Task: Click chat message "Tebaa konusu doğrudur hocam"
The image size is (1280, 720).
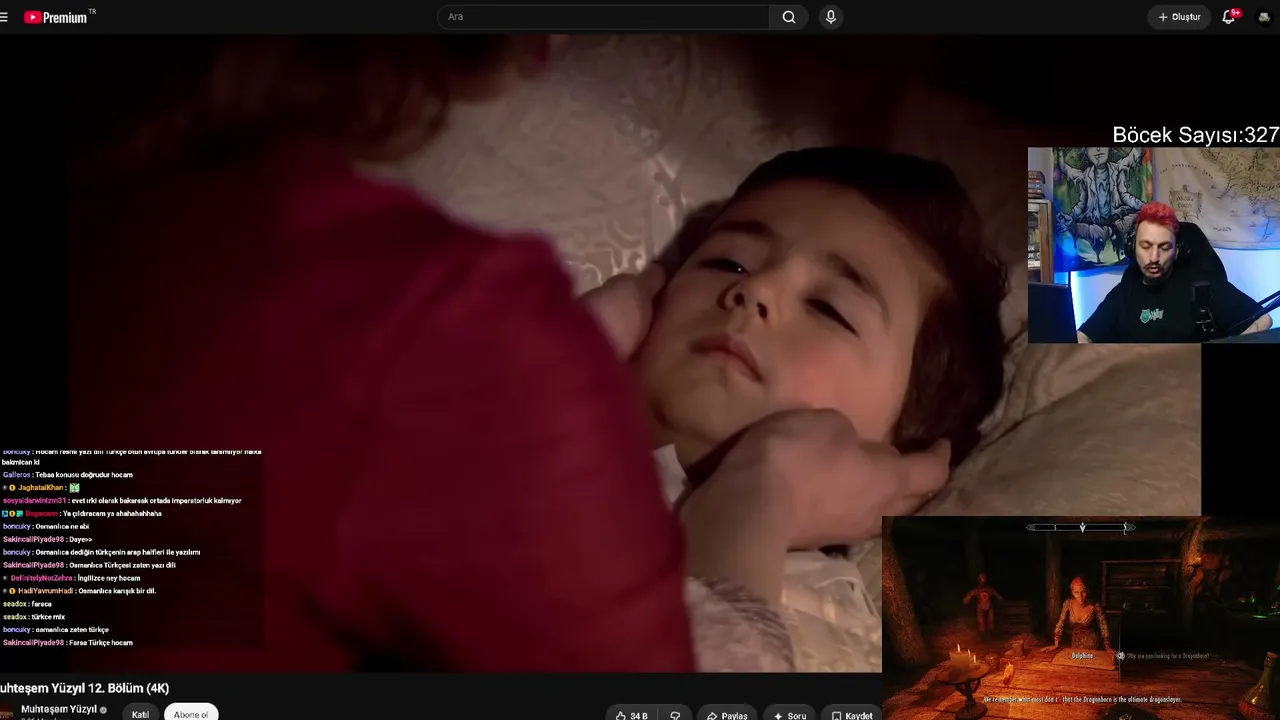Action: coord(84,475)
